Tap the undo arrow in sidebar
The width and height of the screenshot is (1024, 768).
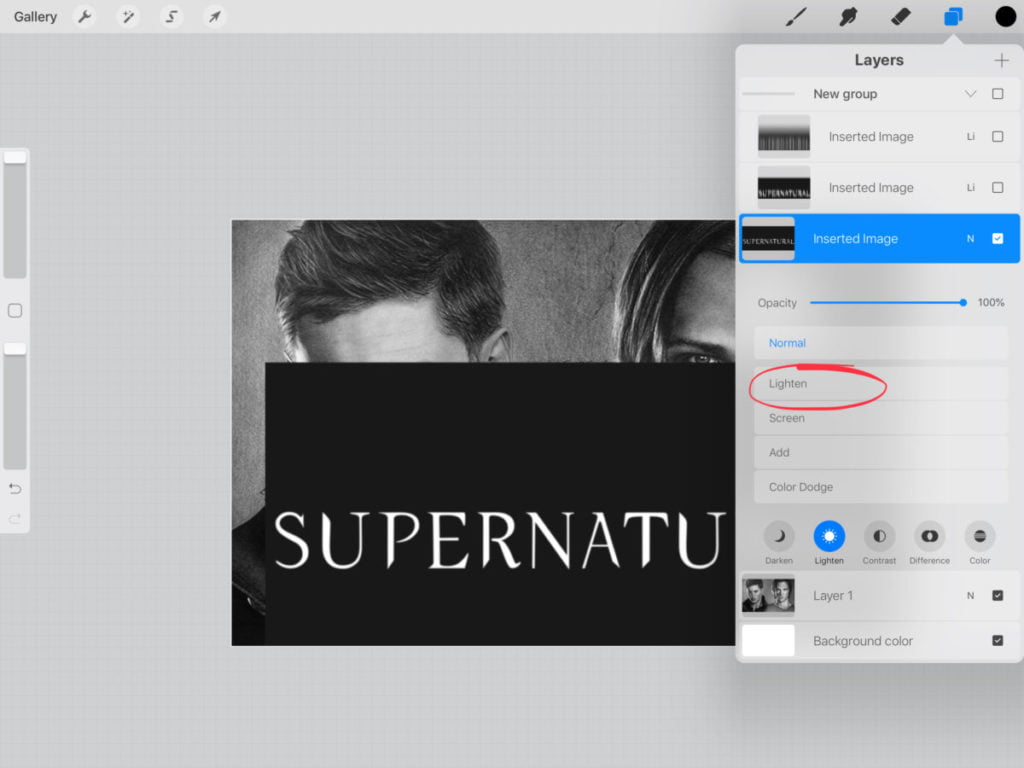(15, 489)
